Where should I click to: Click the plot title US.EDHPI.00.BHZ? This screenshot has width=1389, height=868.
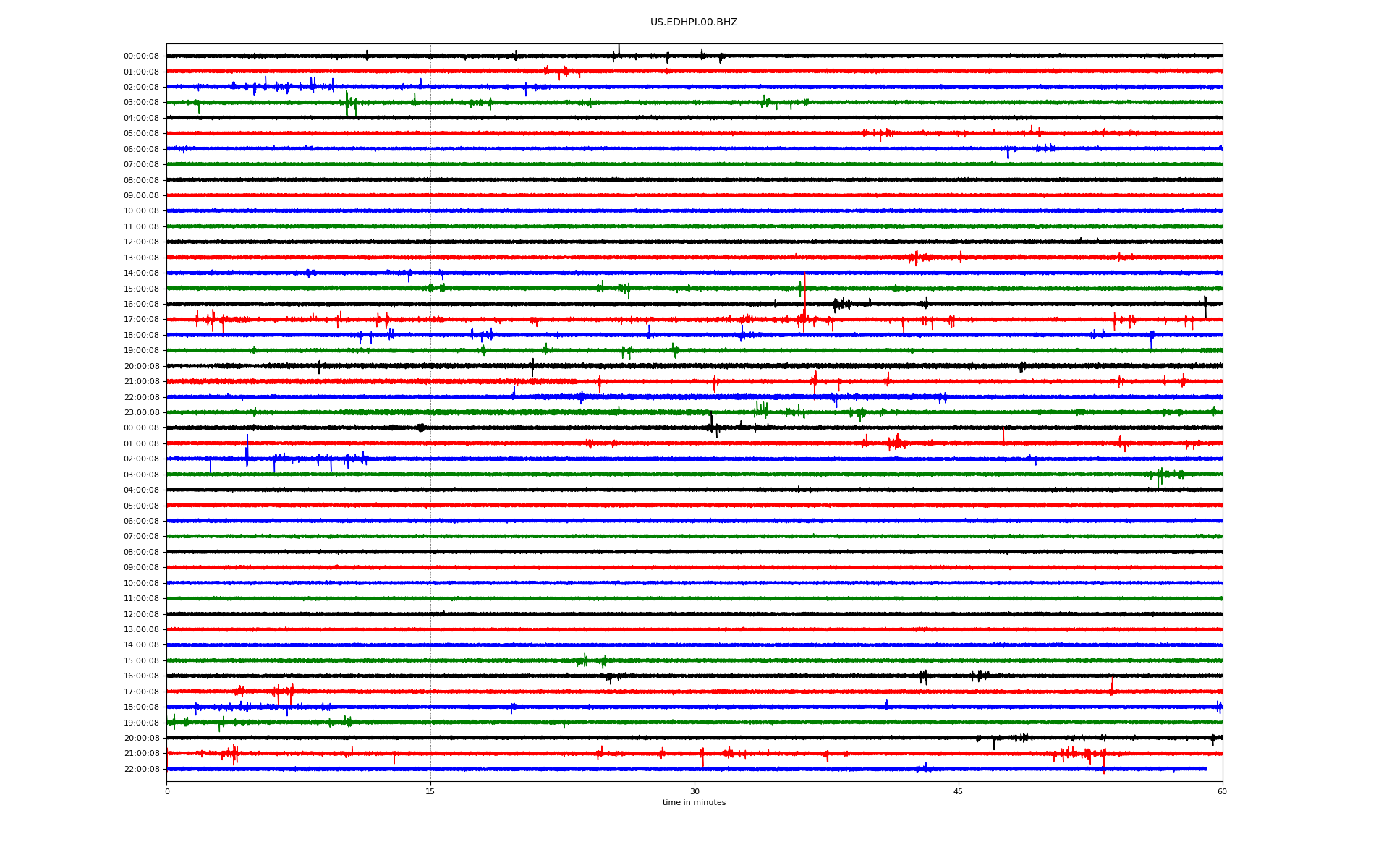click(694, 22)
